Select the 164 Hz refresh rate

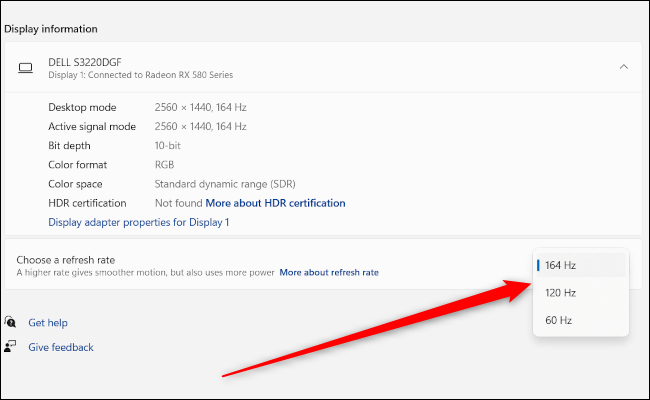581,265
